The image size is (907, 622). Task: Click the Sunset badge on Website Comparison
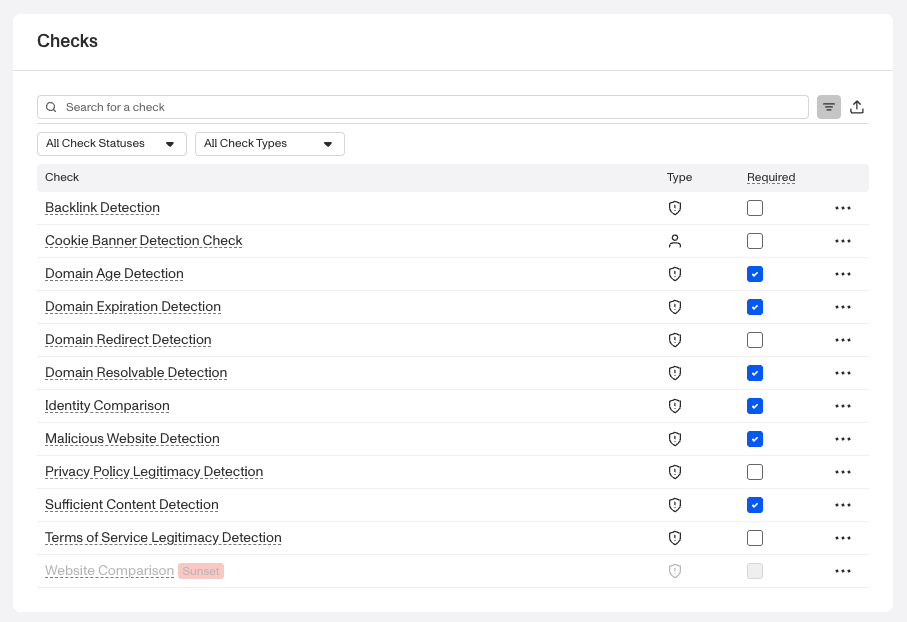point(200,571)
